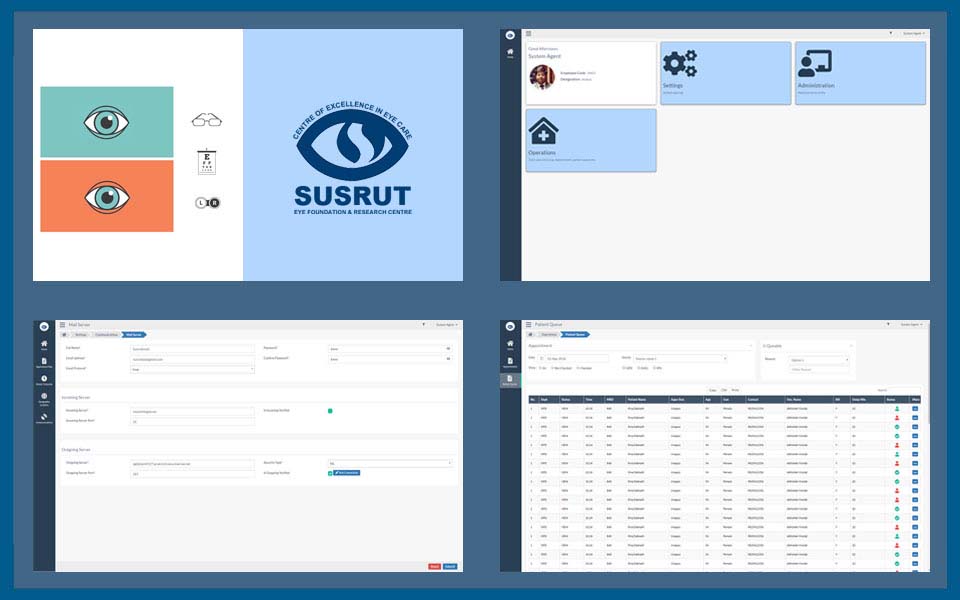Click the Communication breadcrumb in Mail Server
Image resolution: width=960 pixels, height=600 pixels.
coord(106,335)
